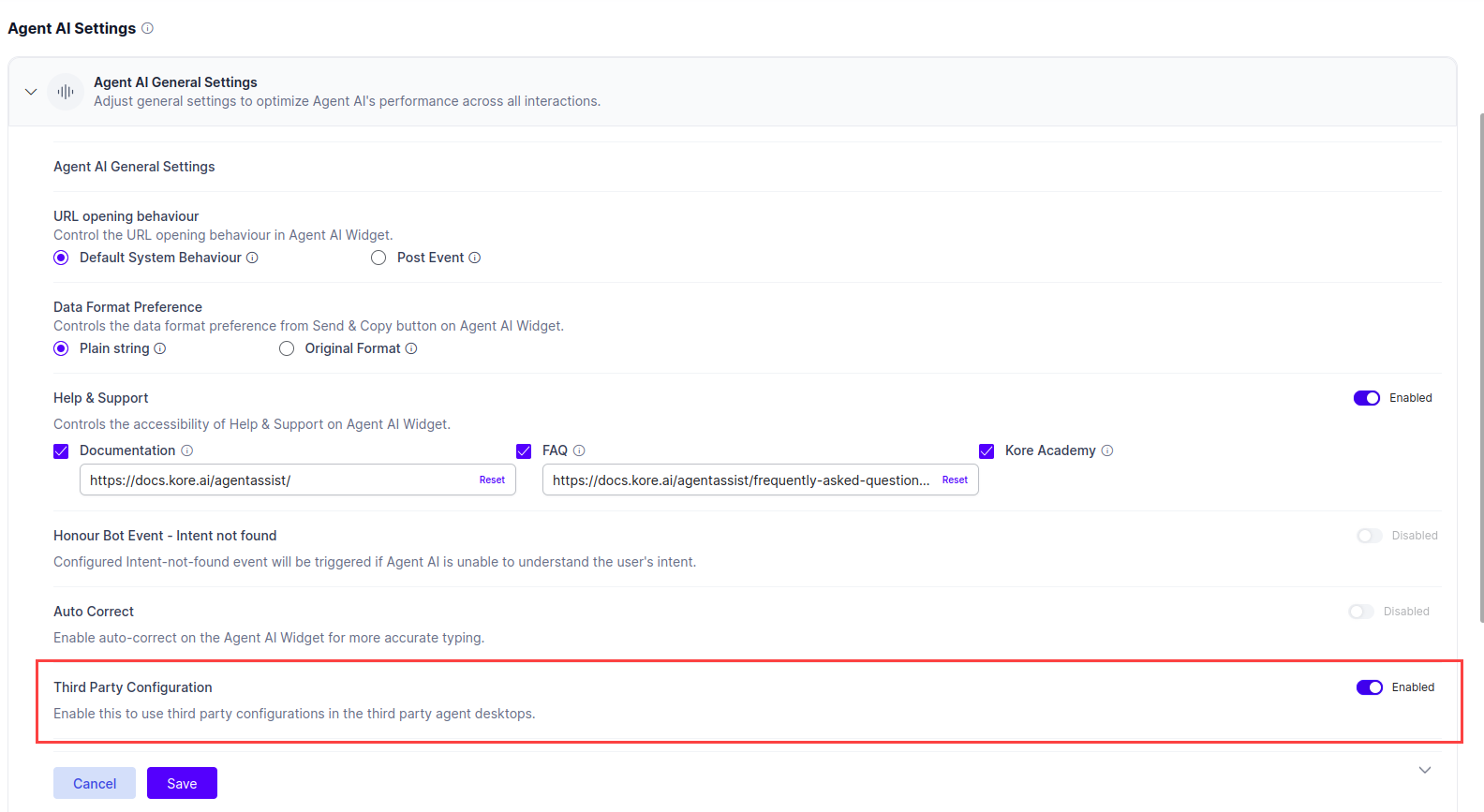Click info icon beside Agent AI Settings title
This screenshot has height=812, width=1484.
pyautogui.click(x=147, y=29)
